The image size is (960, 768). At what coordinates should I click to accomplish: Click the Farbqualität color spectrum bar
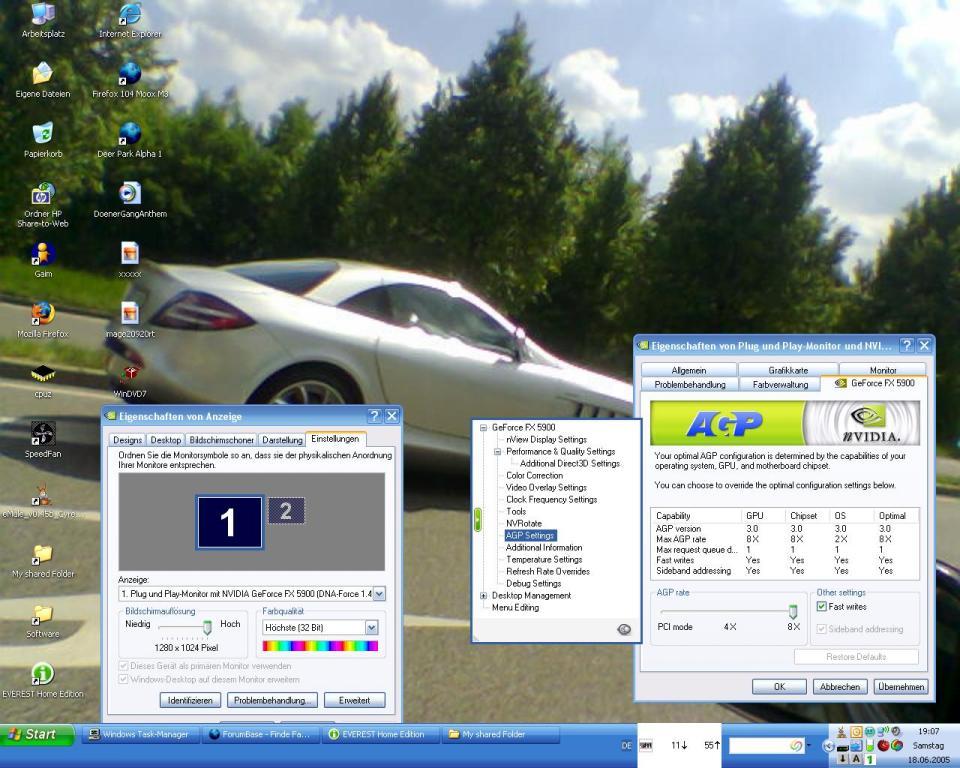pyautogui.click(x=320, y=646)
